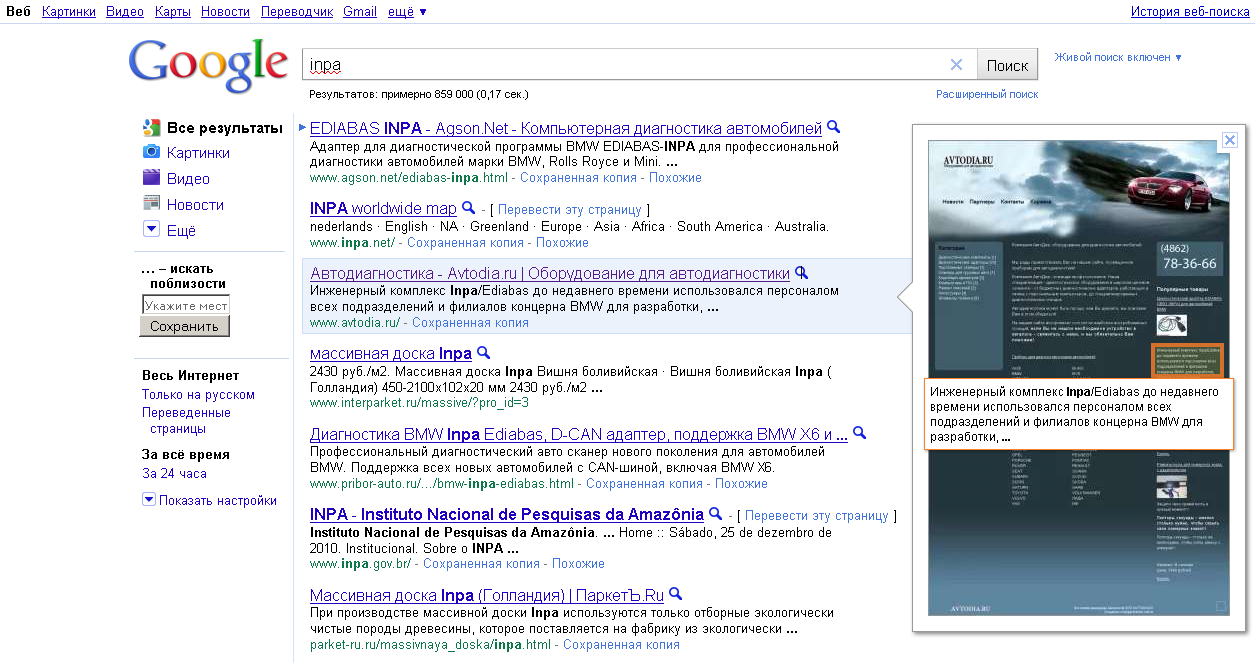Expand the Ещё sidebar category
Viewport: 1255px width, 663px height.
tap(152, 229)
